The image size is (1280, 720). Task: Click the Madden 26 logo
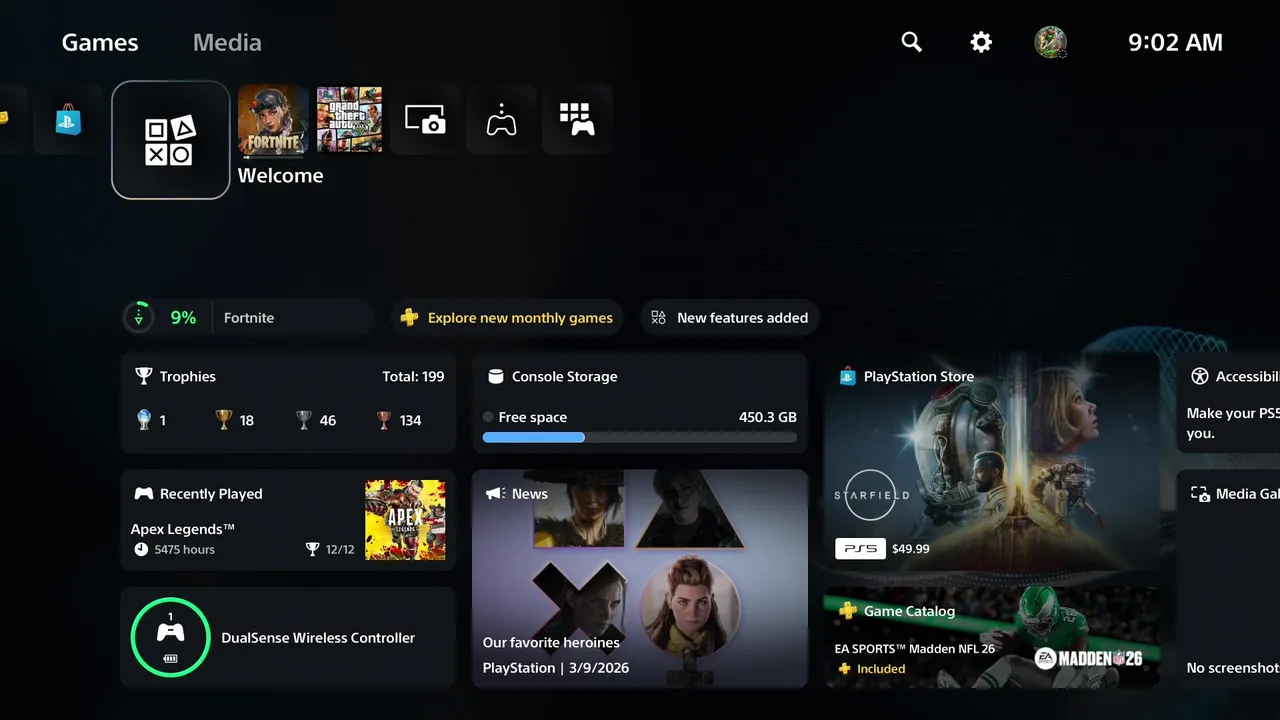click(x=1089, y=658)
